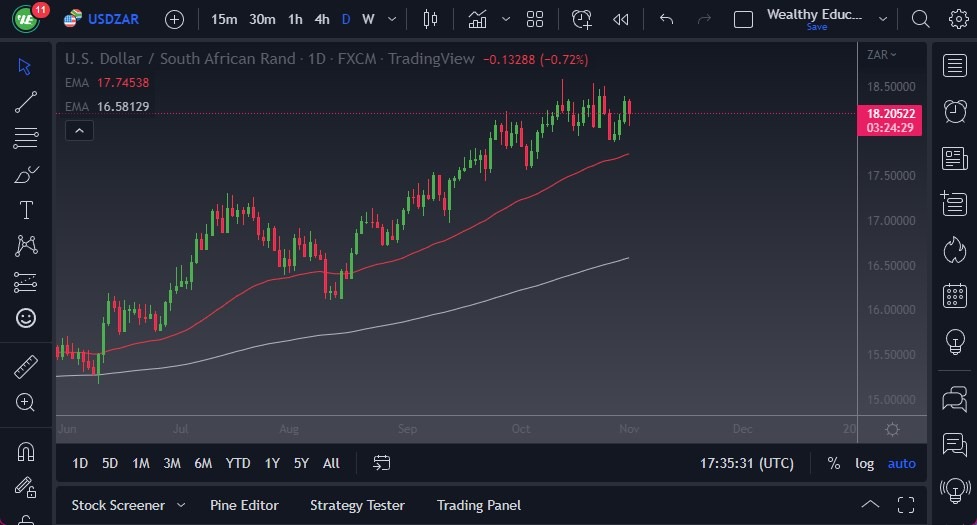Toggle magnet mode for drawings
977x525 pixels.
pyautogui.click(x=26, y=451)
